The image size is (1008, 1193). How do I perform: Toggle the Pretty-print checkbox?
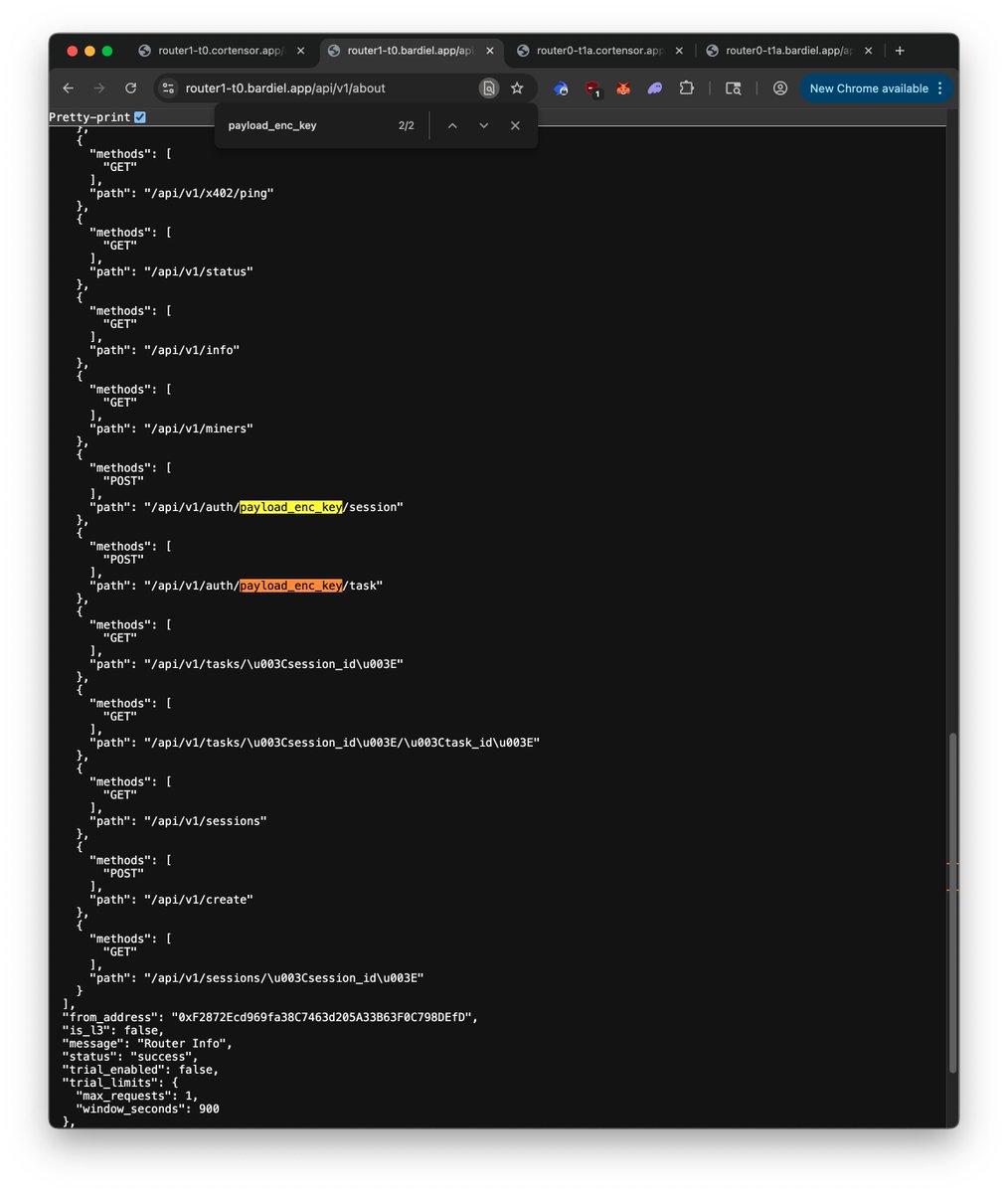(140, 117)
